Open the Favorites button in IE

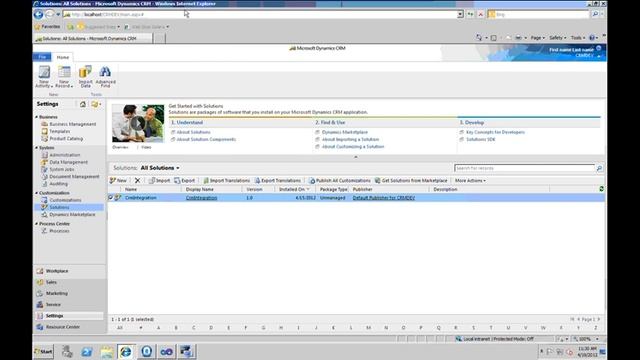coord(48,27)
